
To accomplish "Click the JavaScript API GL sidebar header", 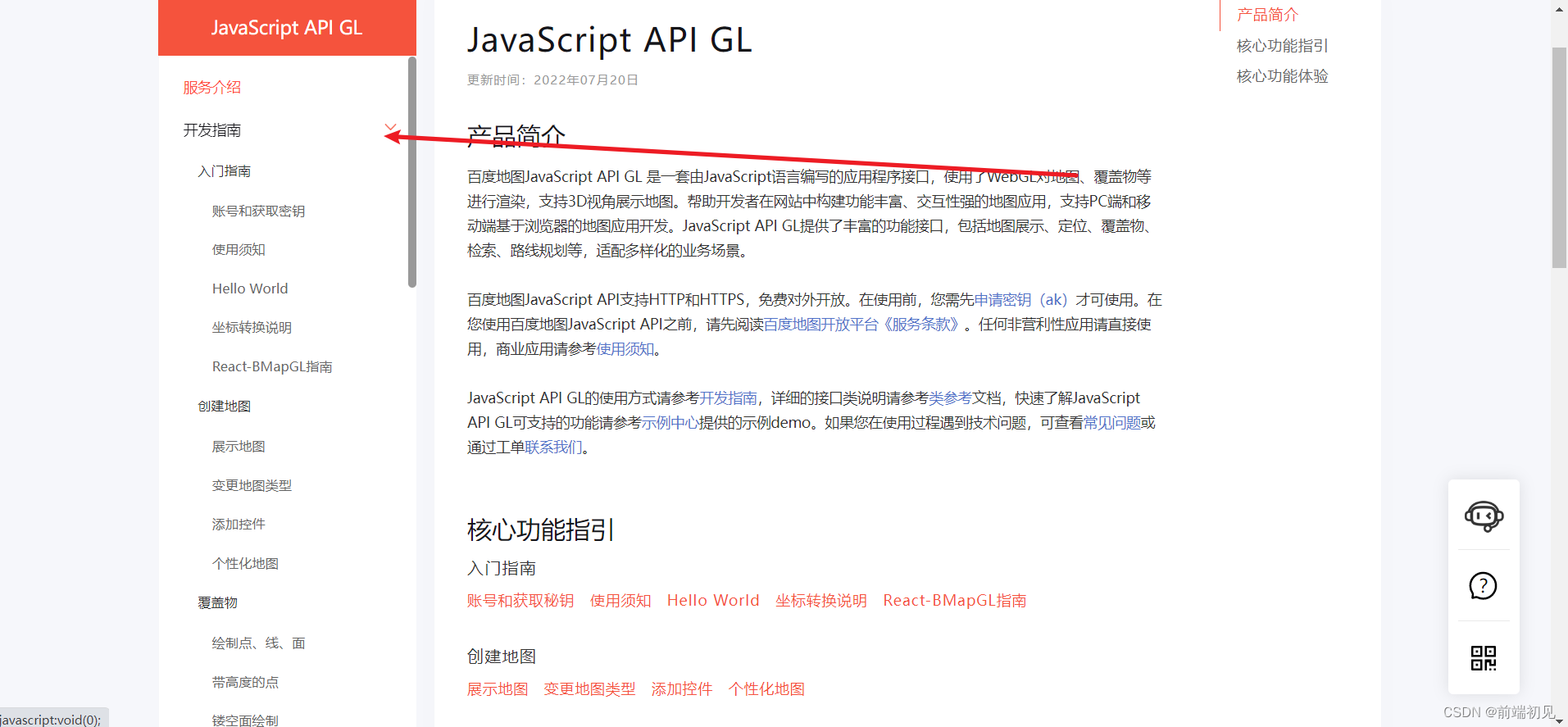I will tap(287, 28).
